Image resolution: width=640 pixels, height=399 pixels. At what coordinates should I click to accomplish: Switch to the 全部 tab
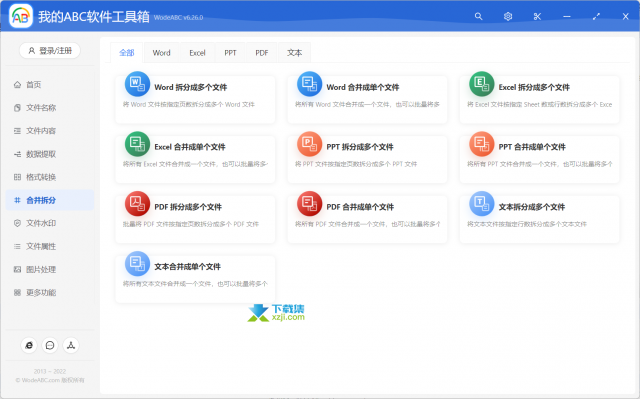[127, 53]
